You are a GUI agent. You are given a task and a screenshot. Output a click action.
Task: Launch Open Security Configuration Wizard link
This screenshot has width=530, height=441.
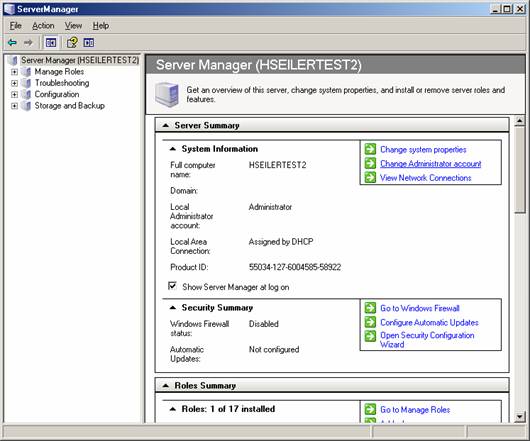tap(427, 340)
